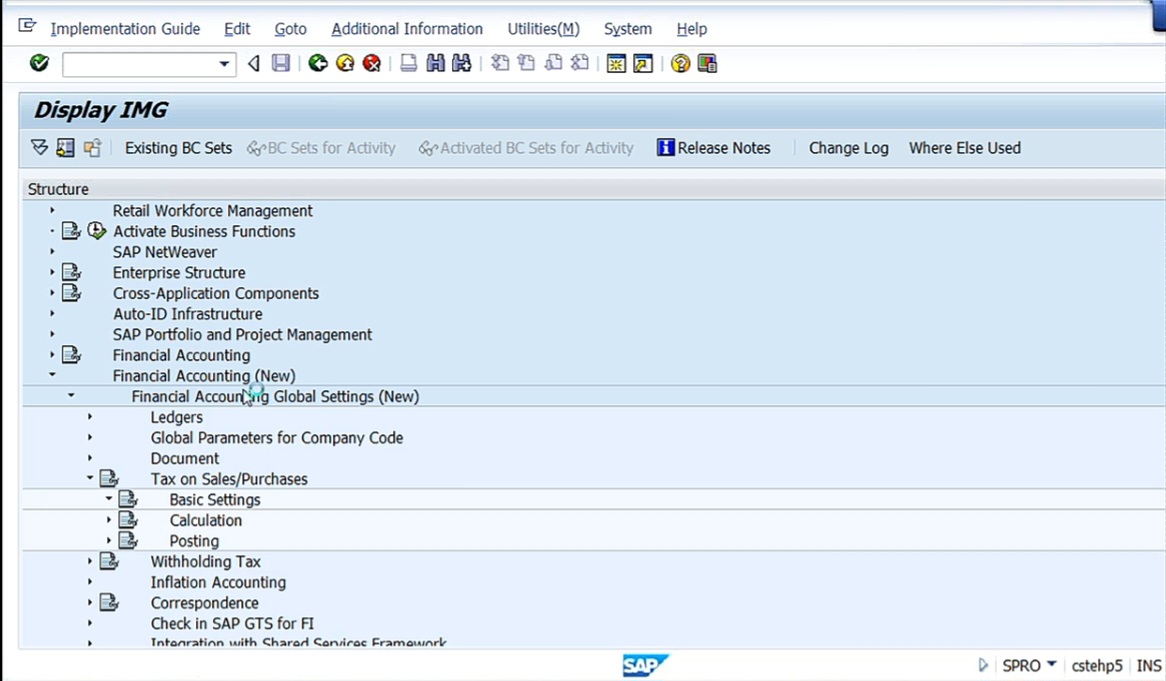Collapse Financial Accounting Global Settings (New) node

pos(71,396)
